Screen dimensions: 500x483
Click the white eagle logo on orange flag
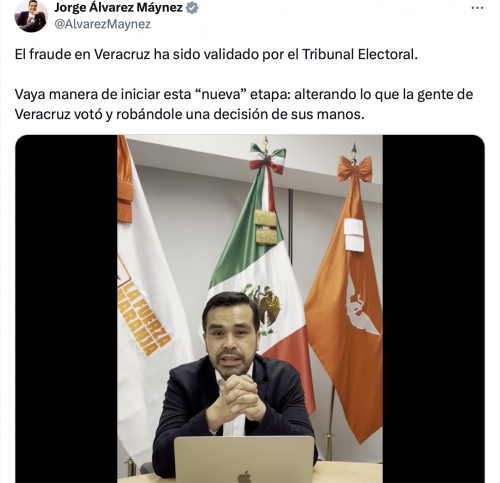pyautogui.click(x=359, y=306)
